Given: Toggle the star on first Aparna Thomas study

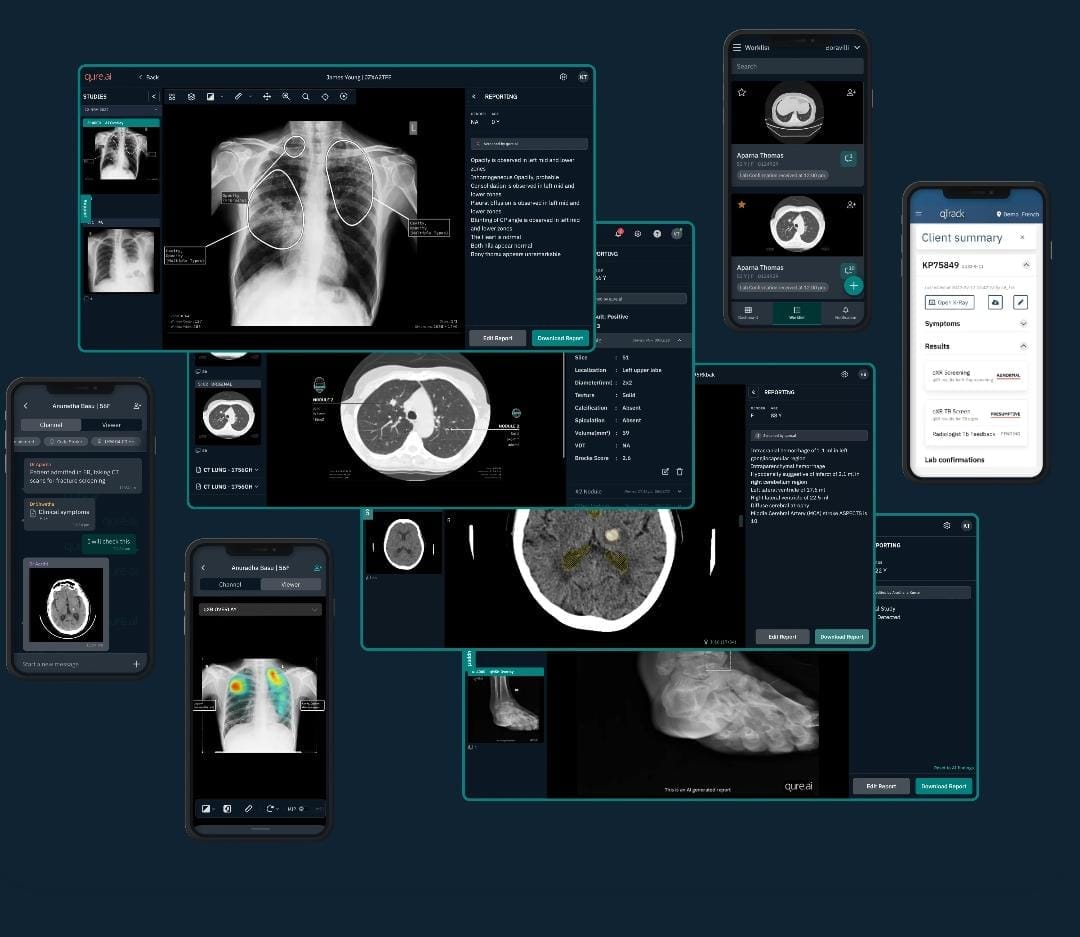Looking at the screenshot, I should pyautogui.click(x=742, y=92).
